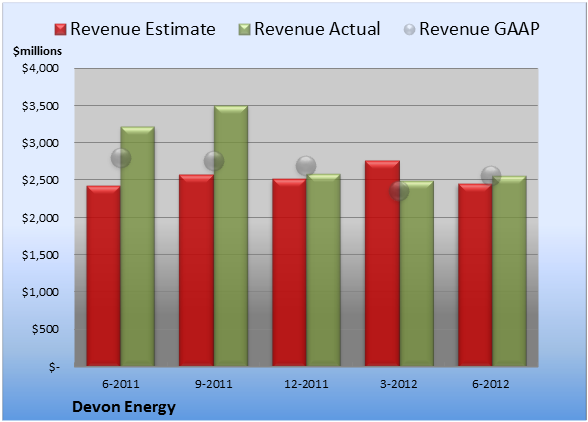
Task: Select the GAAP marker for 9-2011
Action: click(214, 161)
